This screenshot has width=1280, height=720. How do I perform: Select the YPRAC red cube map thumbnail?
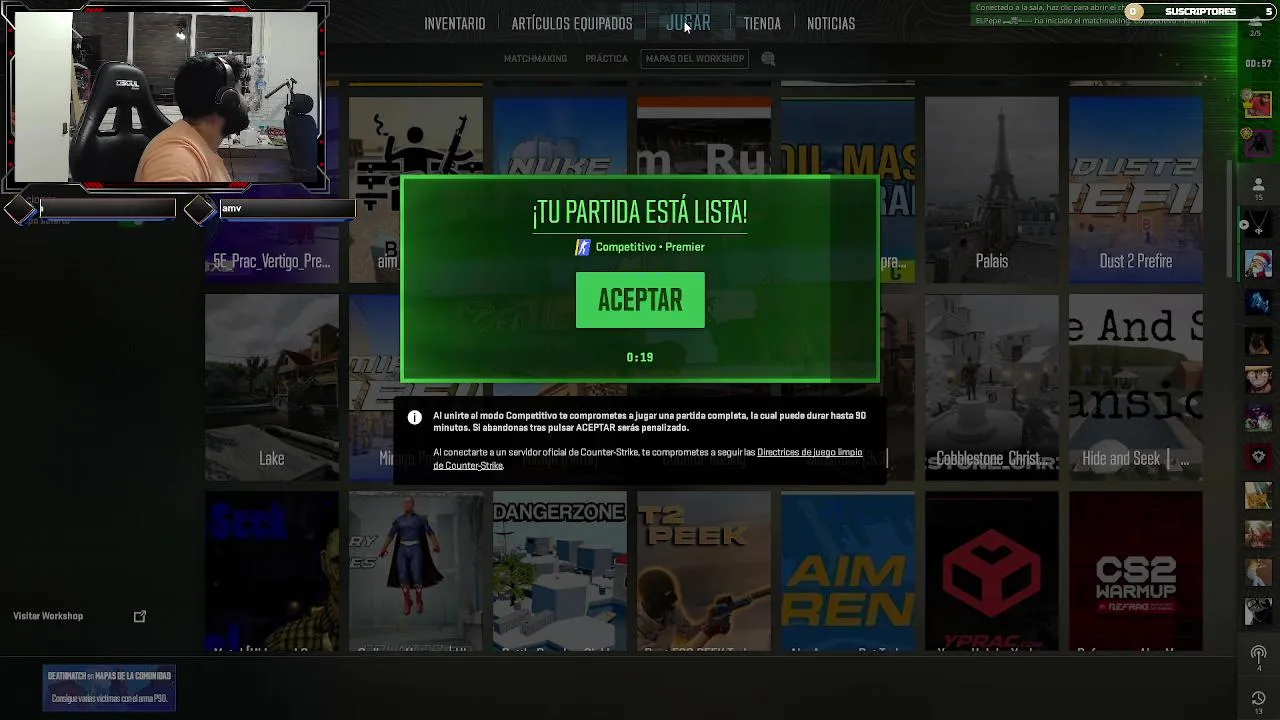coord(992,571)
